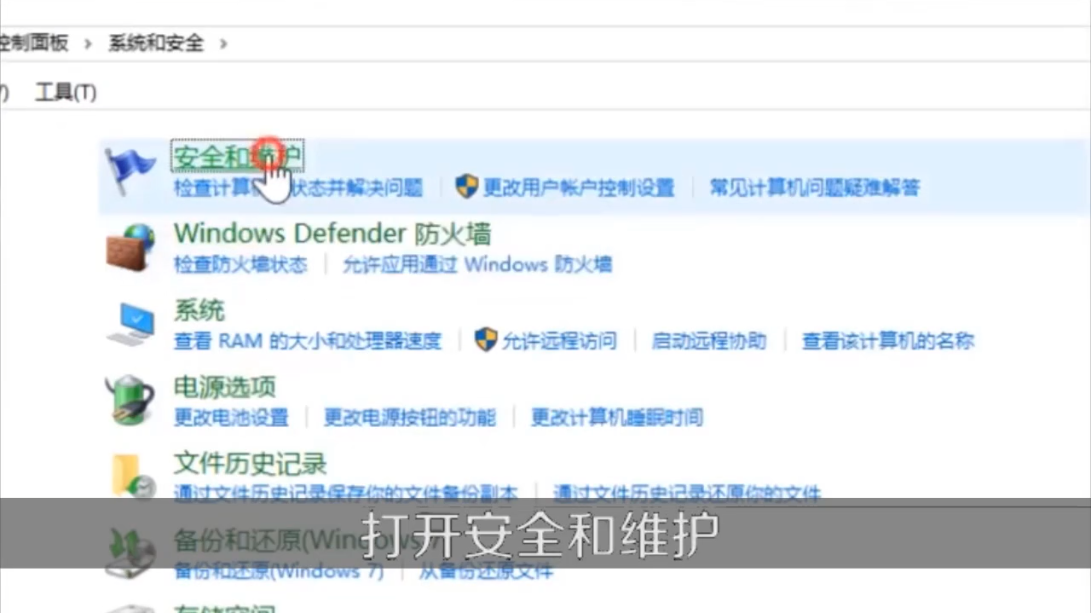Click 更改电源按钮的功能 link
The width and height of the screenshot is (1091, 613).
(x=410, y=417)
